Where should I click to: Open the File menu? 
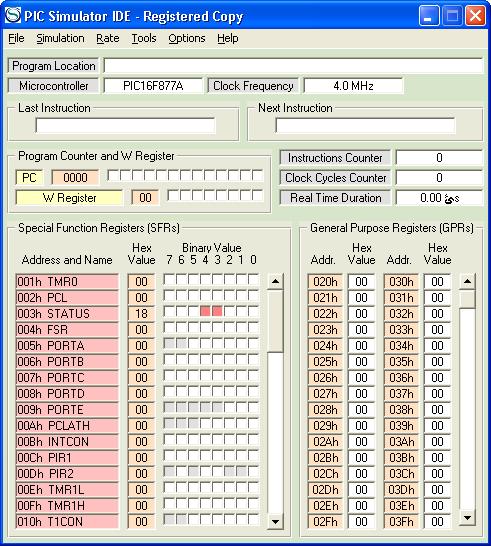[x=16, y=38]
